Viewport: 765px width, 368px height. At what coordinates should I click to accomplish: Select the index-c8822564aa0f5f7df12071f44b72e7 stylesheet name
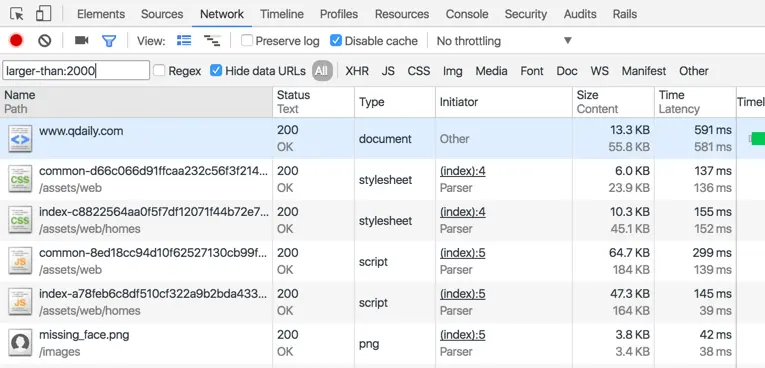point(154,212)
